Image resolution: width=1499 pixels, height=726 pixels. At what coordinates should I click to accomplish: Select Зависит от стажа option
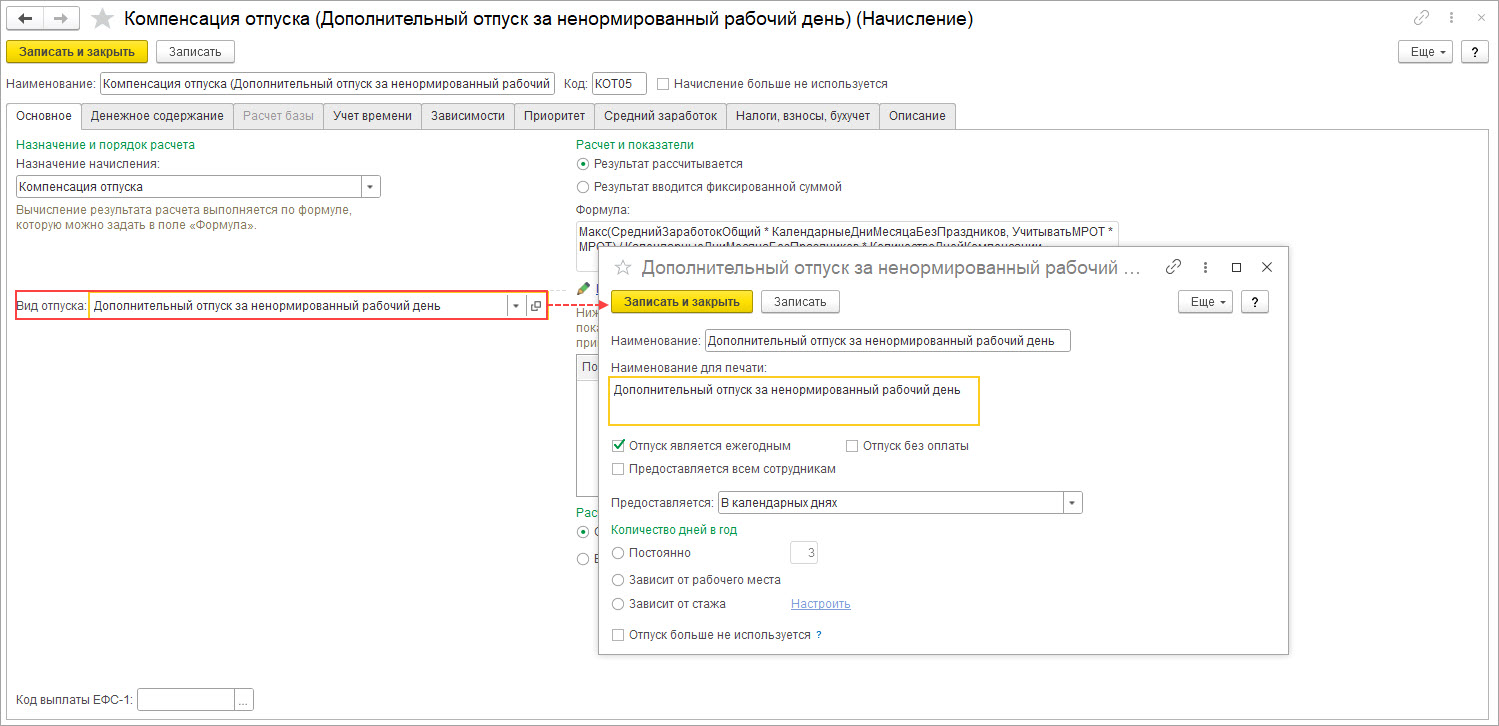coord(618,604)
